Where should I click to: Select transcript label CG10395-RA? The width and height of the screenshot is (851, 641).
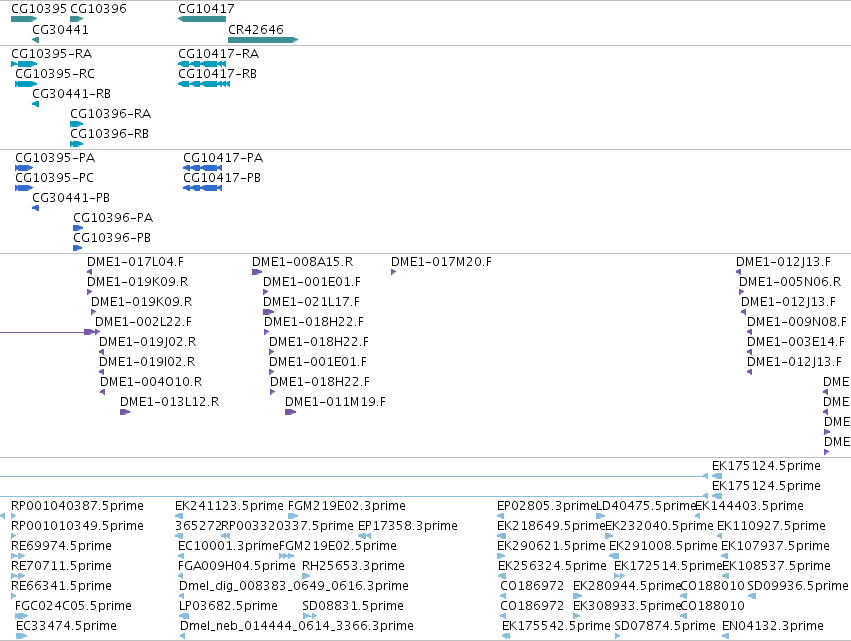click(52, 54)
